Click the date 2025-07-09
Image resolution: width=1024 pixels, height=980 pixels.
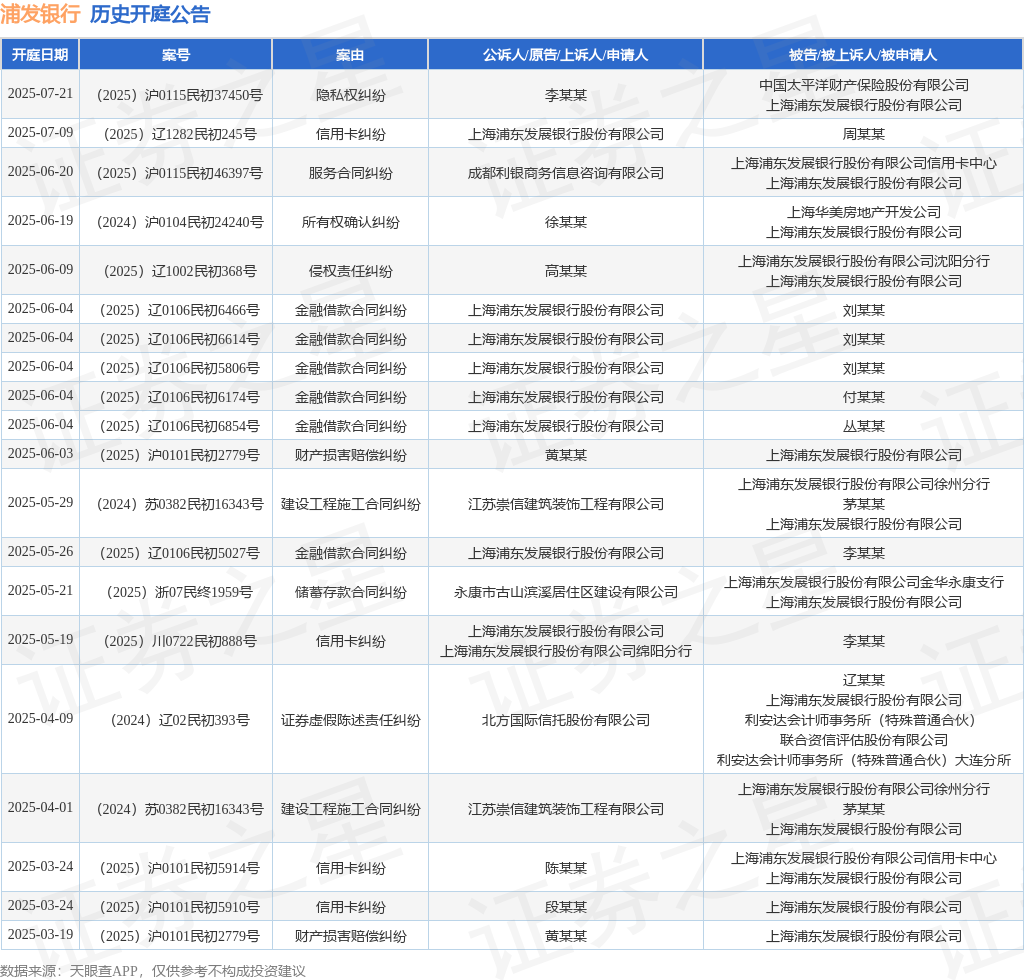tap(40, 133)
